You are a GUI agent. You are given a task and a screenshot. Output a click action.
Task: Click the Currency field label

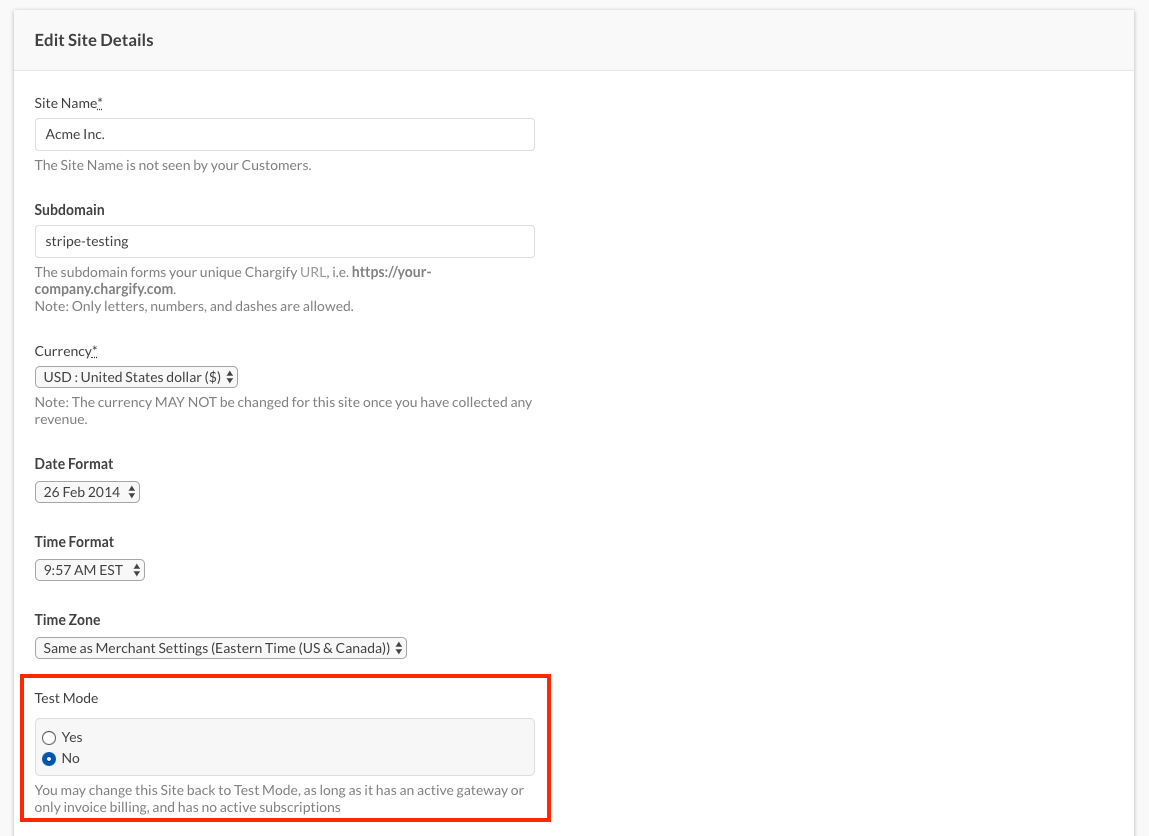point(66,351)
